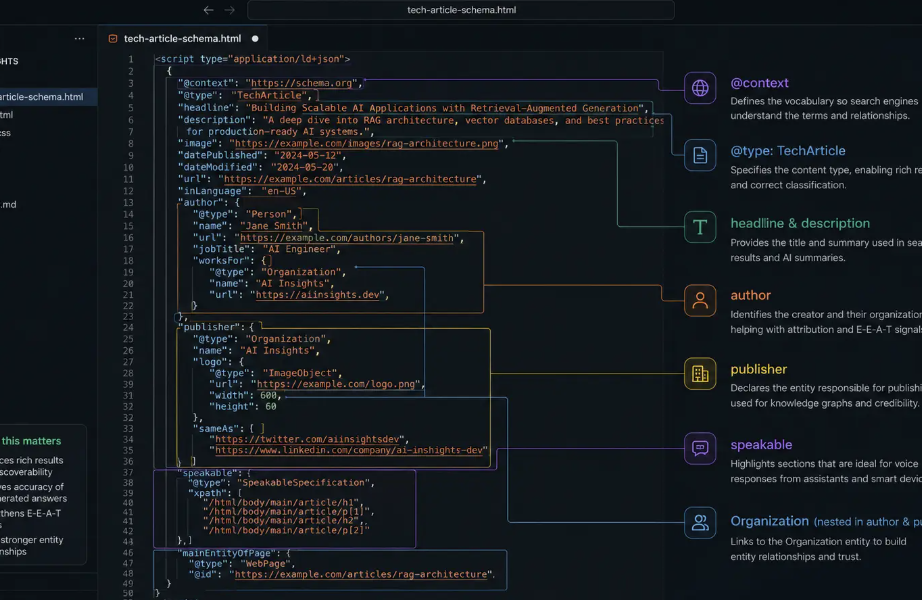The width and height of the screenshot is (922, 600).
Task: Click line number 37 in the gutter
Action: [128, 472]
